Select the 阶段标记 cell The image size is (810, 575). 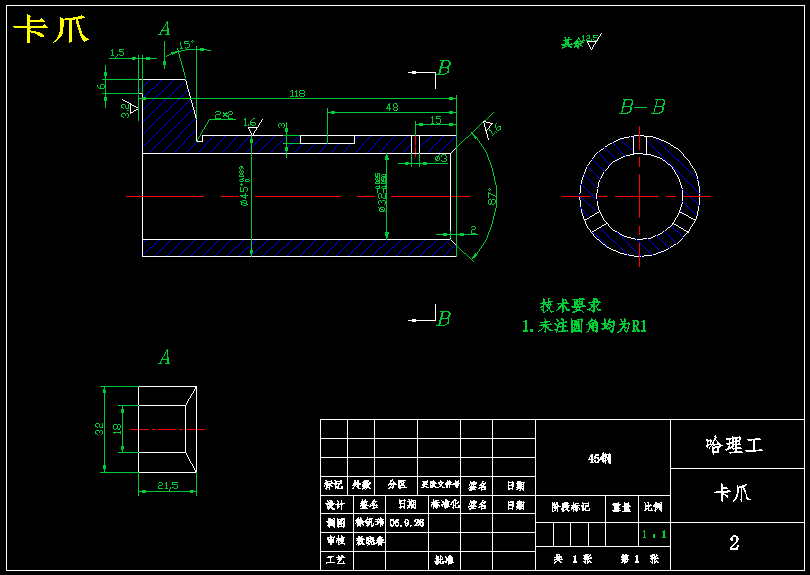tap(570, 507)
